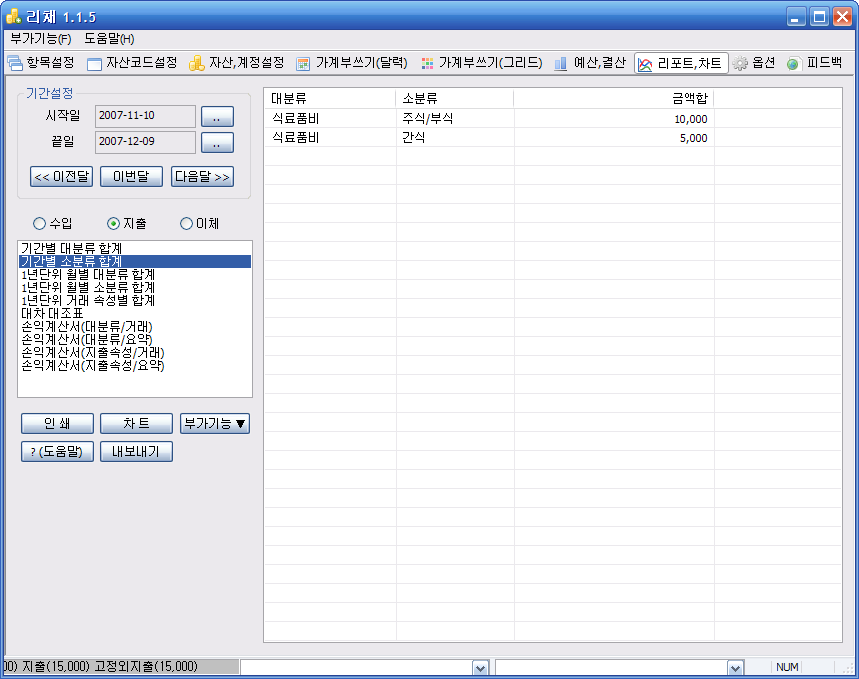Open the 도움말(H) menu
Screen dimensions: 859x679
click(x=109, y=39)
